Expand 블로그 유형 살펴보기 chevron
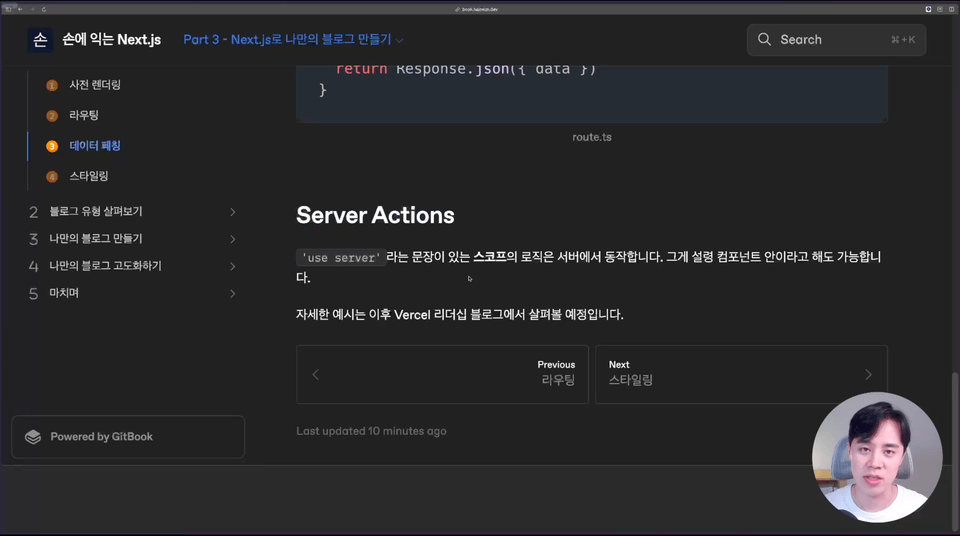This screenshot has width=960, height=536. tap(233, 212)
